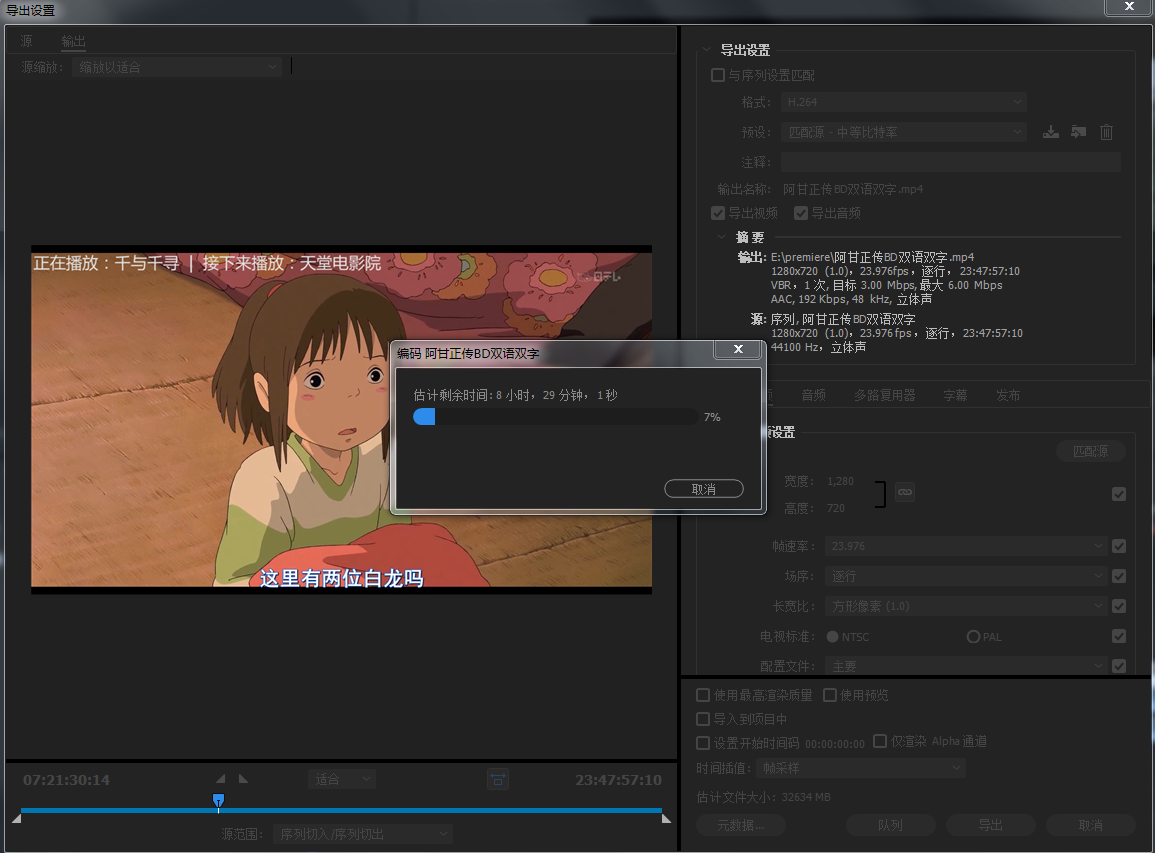Click the set in point triangle icon
Image resolution: width=1155 pixels, height=853 pixels.
click(220, 779)
